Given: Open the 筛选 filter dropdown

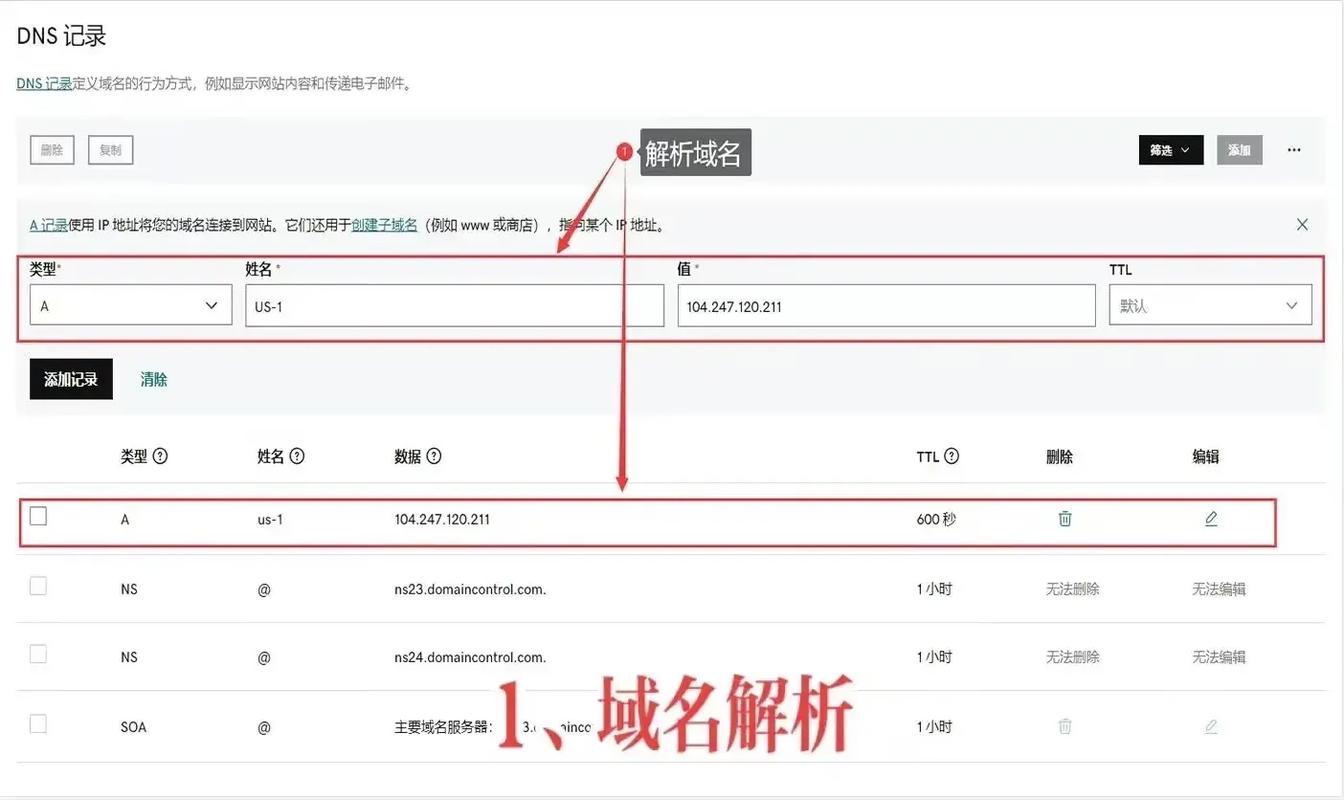Looking at the screenshot, I should pyautogui.click(x=1171, y=150).
